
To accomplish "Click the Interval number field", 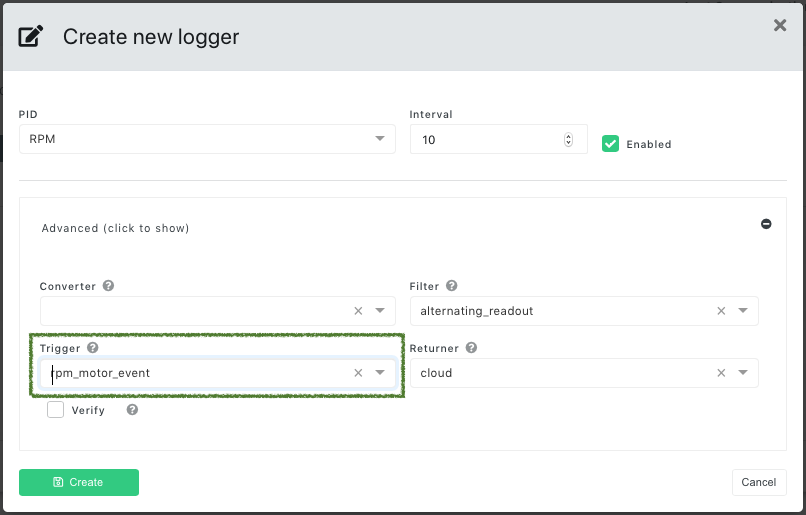I will (499, 139).
